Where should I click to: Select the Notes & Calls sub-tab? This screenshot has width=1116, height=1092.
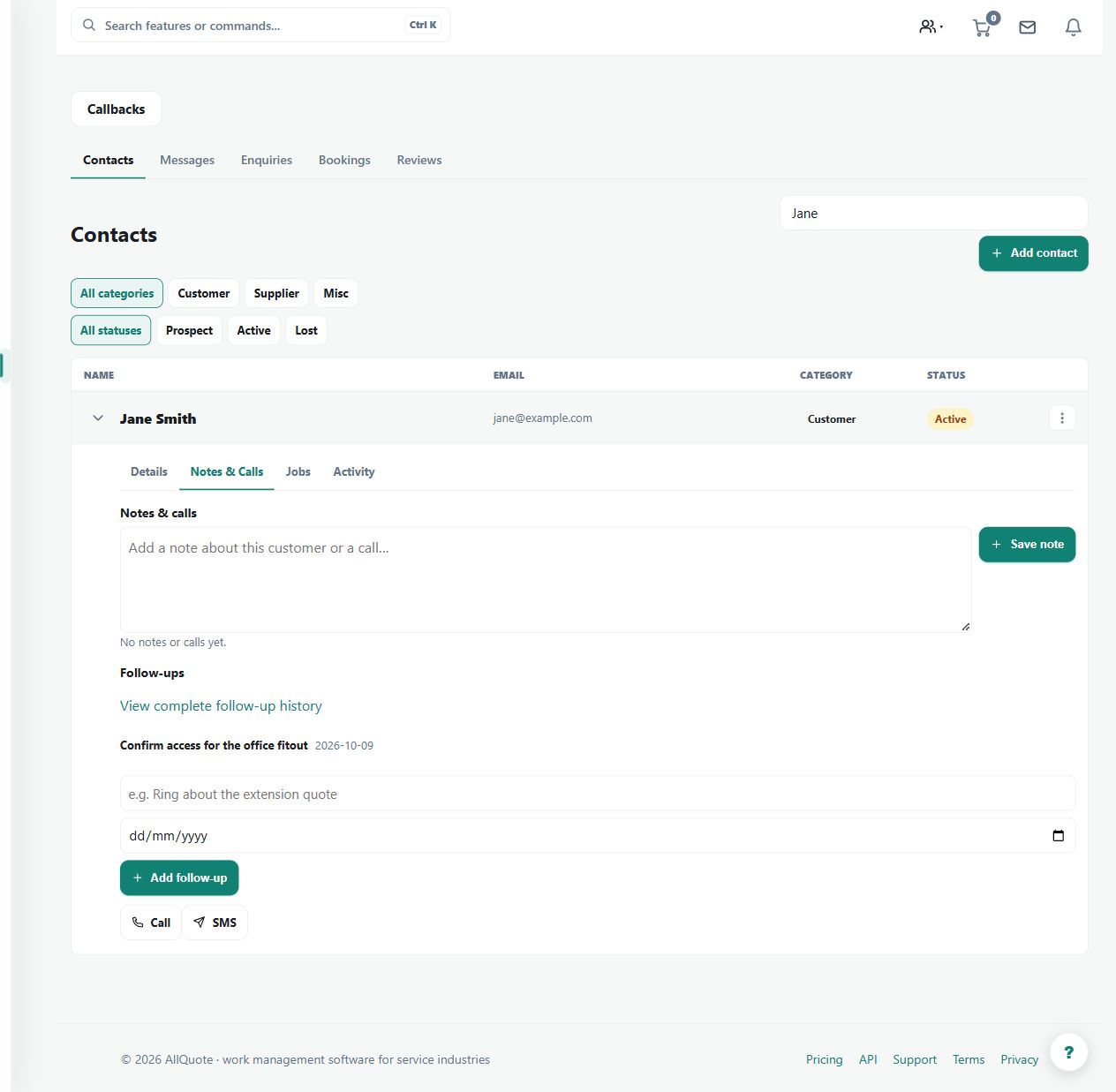click(x=227, y=472)
